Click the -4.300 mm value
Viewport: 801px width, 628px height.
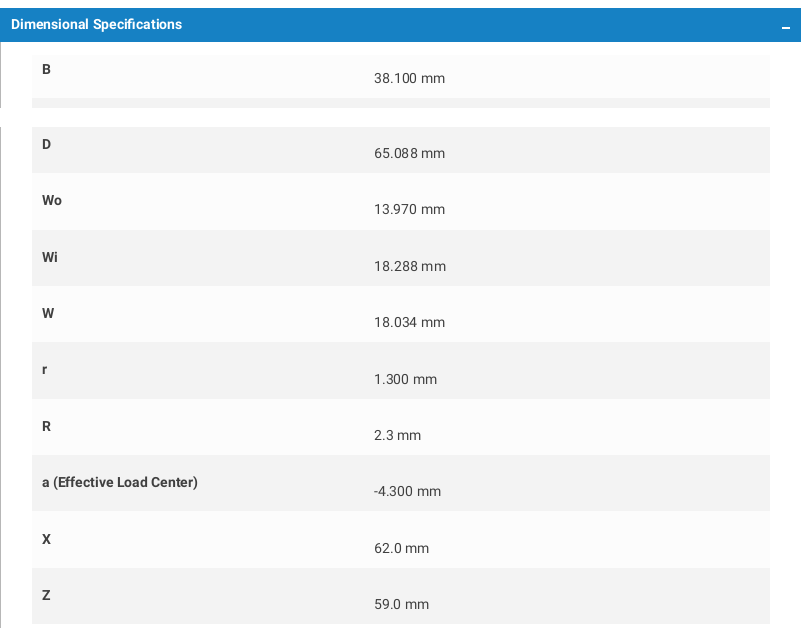coord(407,492)
